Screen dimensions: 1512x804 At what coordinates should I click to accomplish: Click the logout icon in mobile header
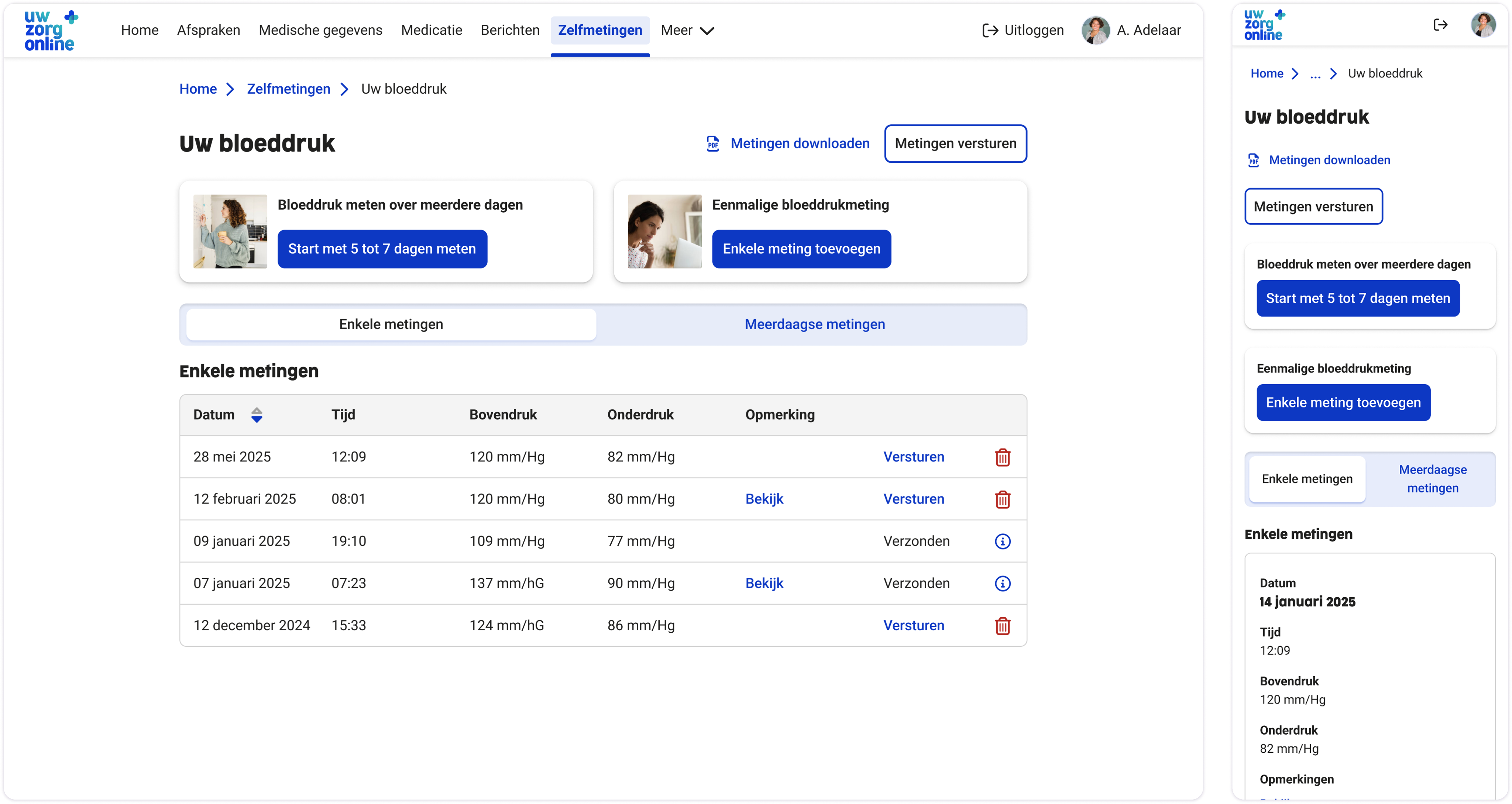pos(1440,25)
